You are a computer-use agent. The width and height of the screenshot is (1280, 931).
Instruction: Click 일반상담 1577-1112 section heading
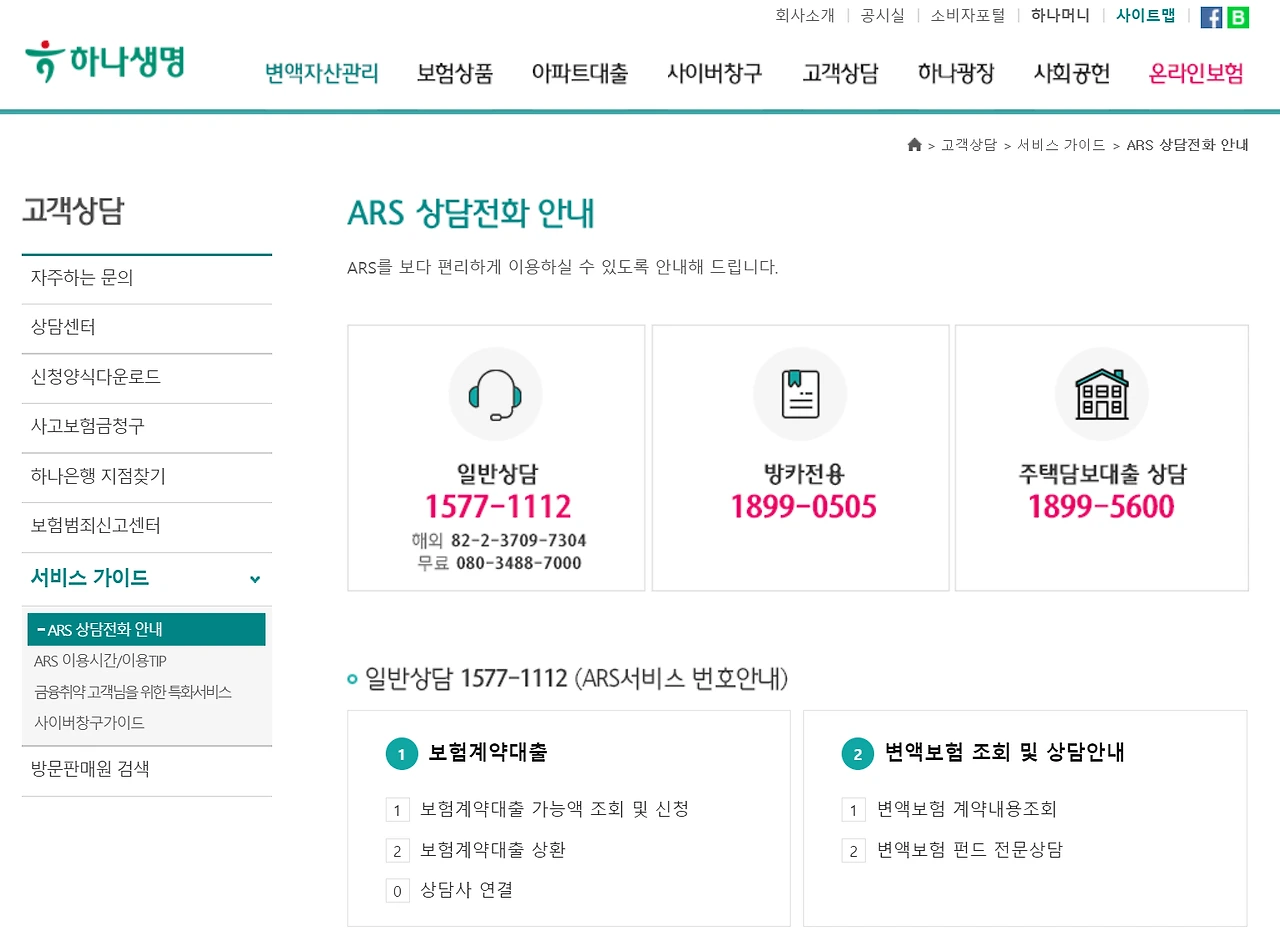click(576, 679)
